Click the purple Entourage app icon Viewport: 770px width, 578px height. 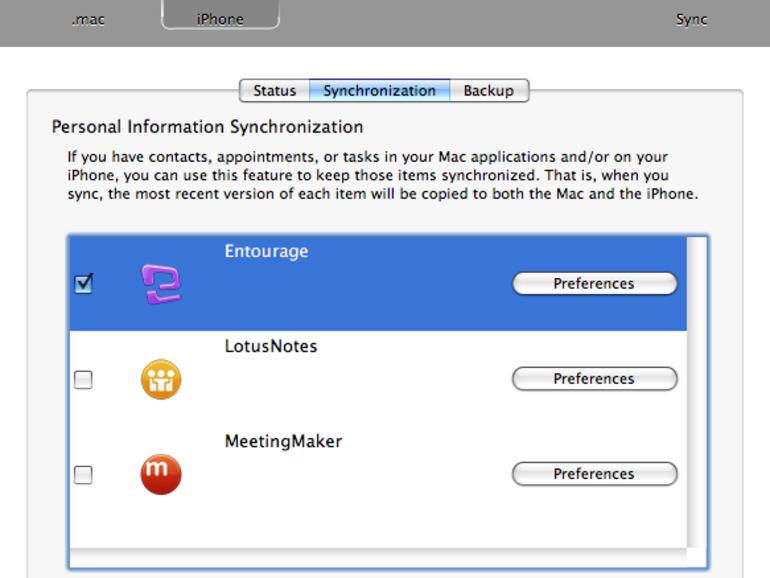click(x=161, y=284)
